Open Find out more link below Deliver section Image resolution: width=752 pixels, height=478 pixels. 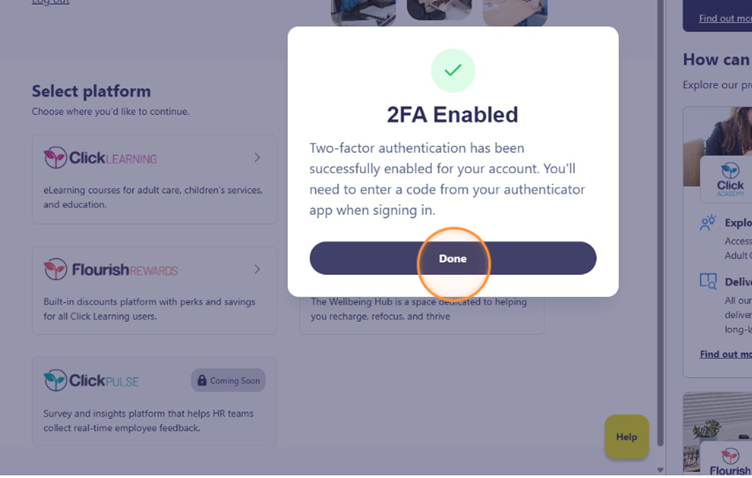point(725,354)
